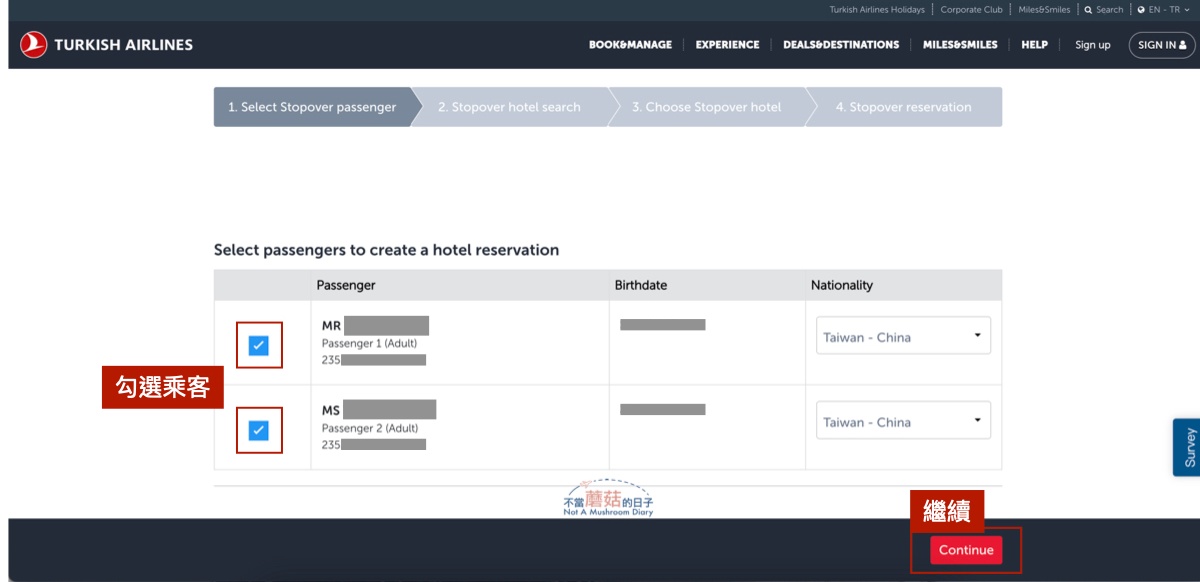Click the Search magnifier icon
The height and width of the screenshot is (582, 1200).
coord(1088,10)
